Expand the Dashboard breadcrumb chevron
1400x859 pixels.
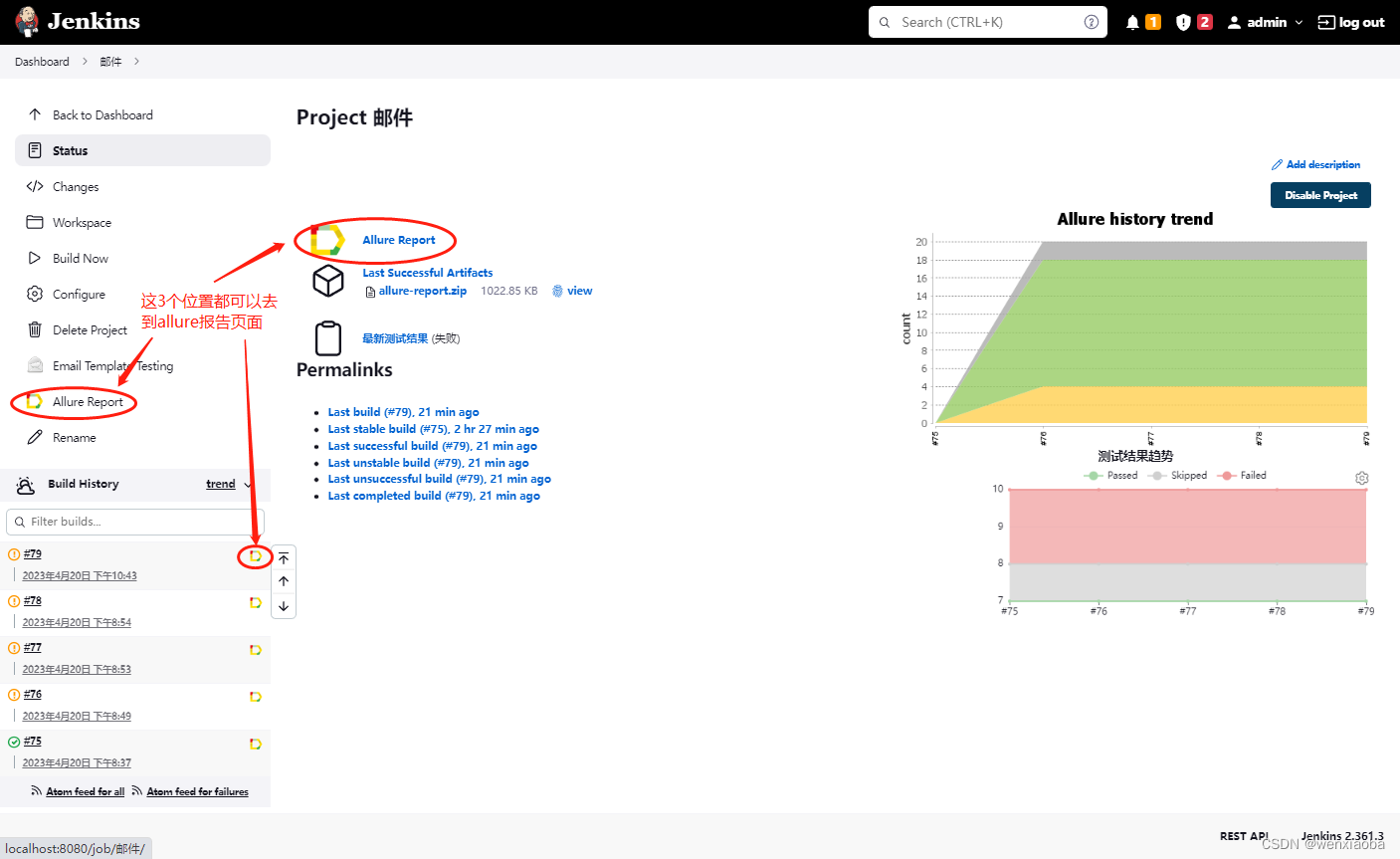click(x=85, y=62)
